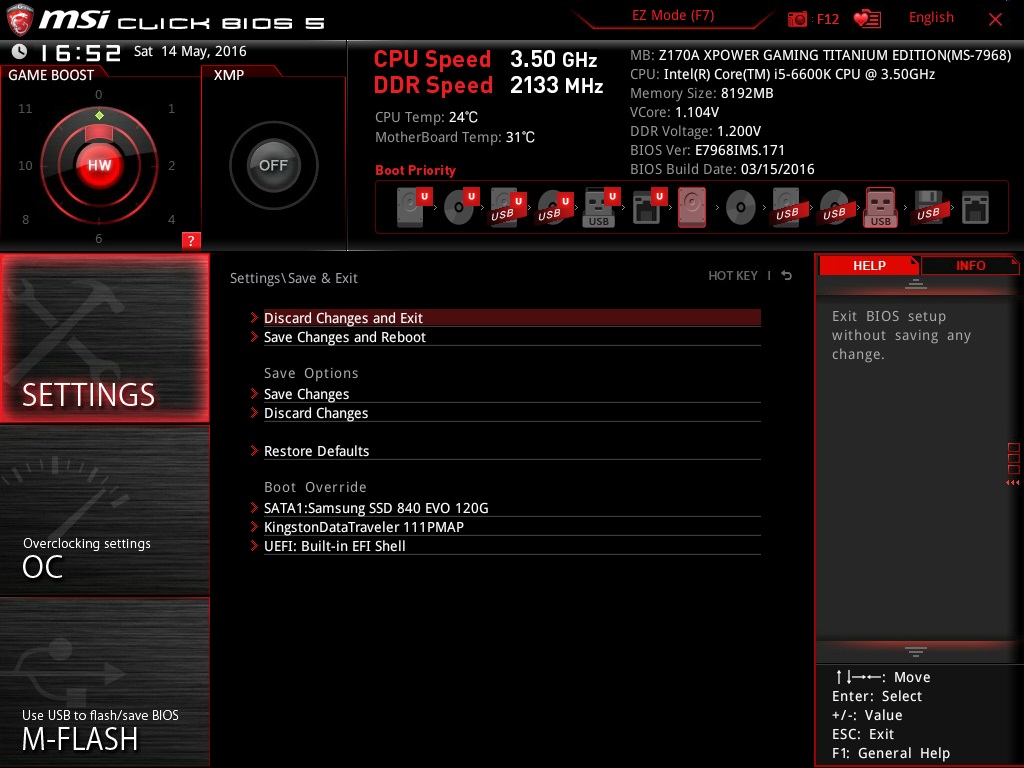Click the back arrow beside HOT KEY
This screenshot has height=768, width=1024.
(787, 276)
